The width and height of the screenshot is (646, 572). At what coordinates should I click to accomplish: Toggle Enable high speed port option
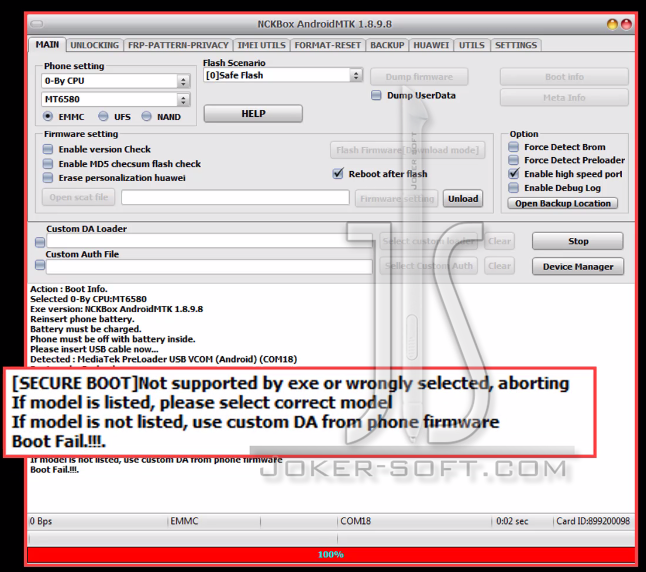(x=513, y=174)
